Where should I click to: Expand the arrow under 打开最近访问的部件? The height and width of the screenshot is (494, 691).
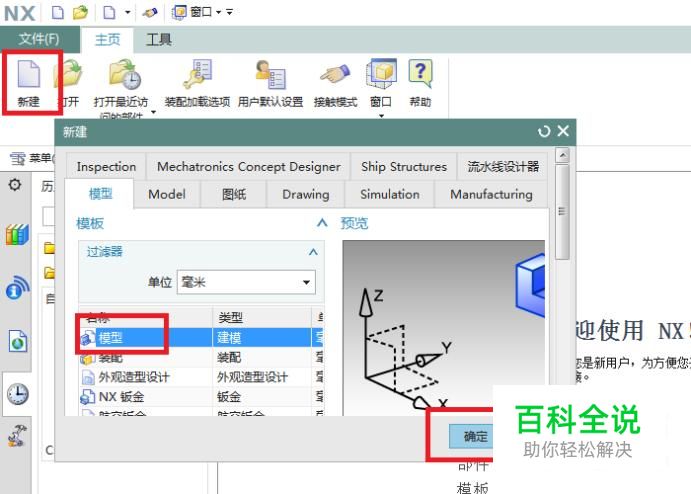click(x=153, y=113)
